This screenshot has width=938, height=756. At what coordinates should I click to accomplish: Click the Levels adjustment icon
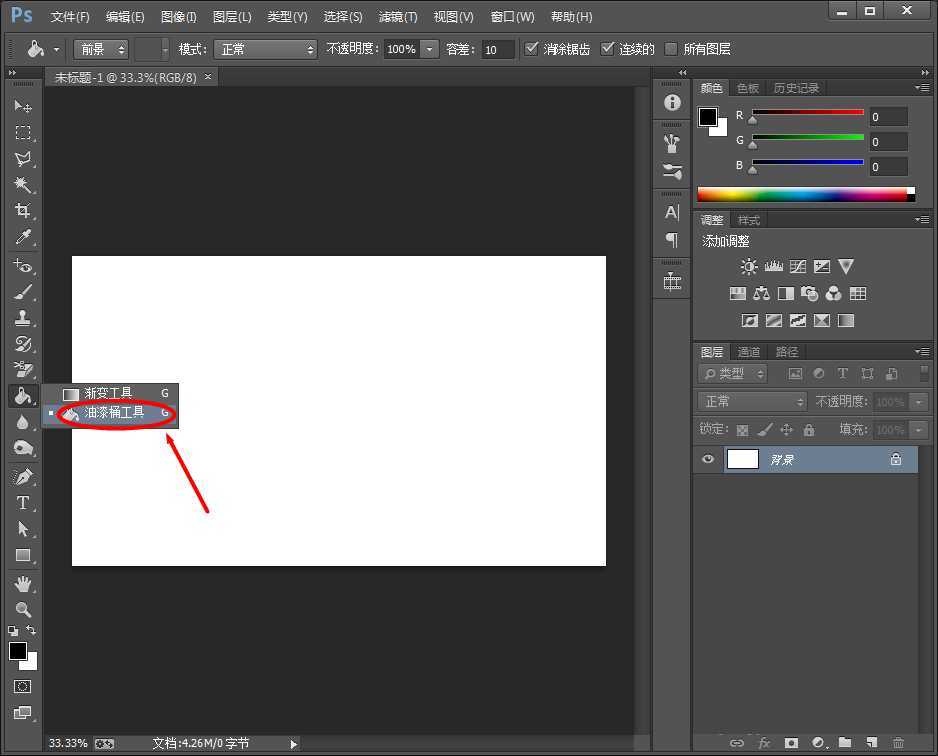point(773,266)
